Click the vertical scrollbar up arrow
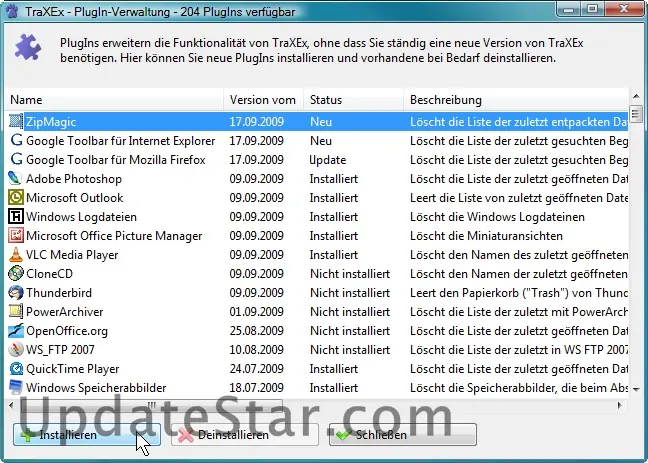648x463 pixels. [x=636, y=97]
